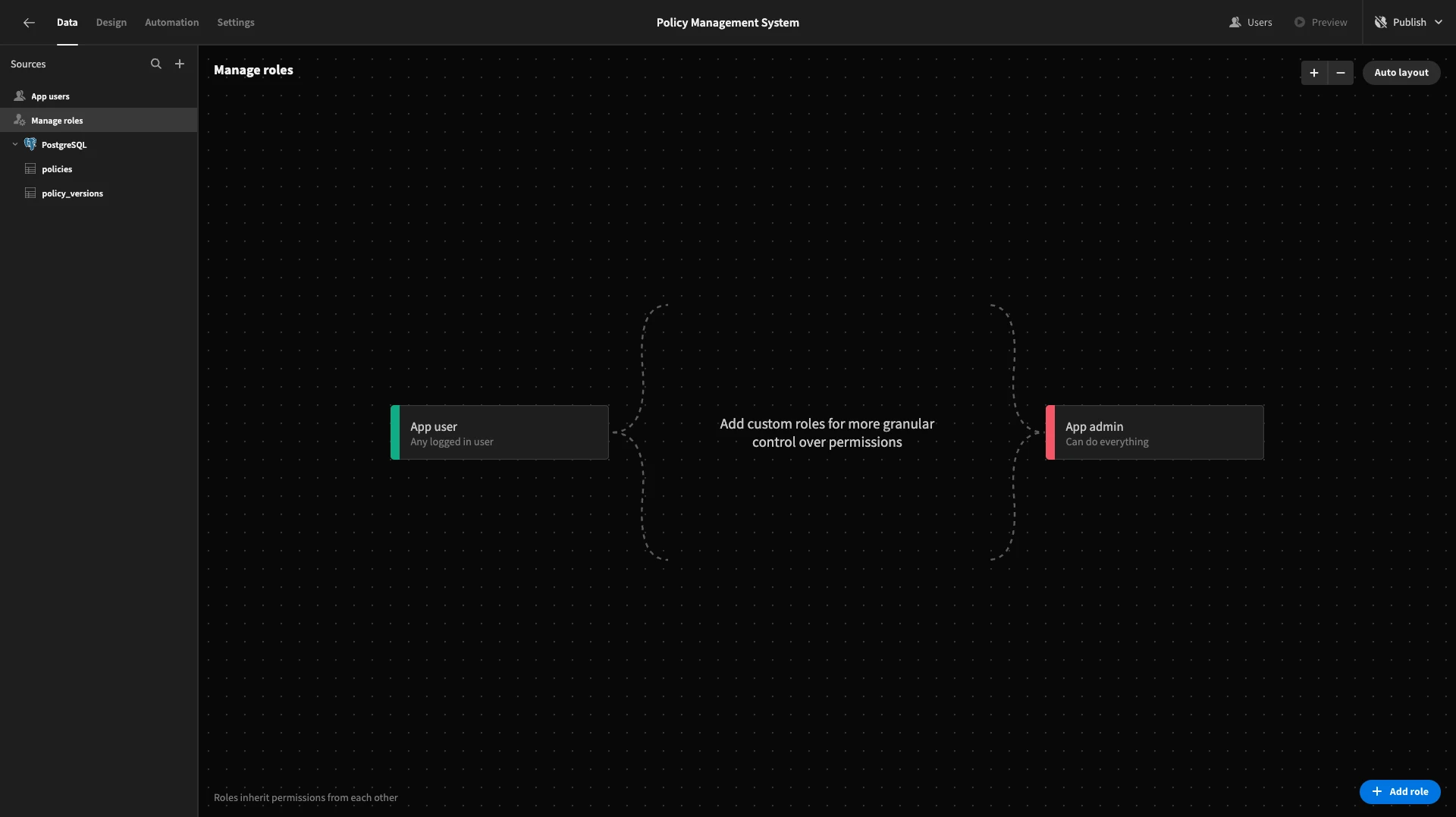
Task: Zoom out on the roles canvas
Action: (1341, 73)
